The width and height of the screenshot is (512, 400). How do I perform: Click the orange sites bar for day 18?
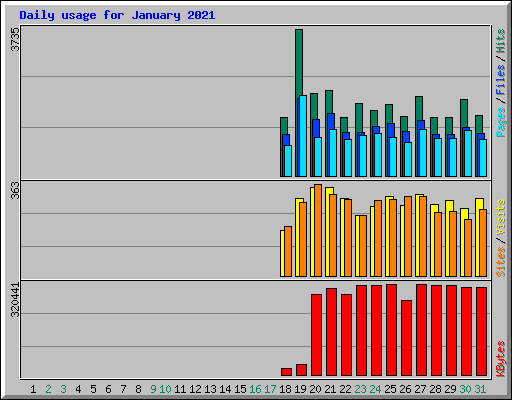pos(288,251)
